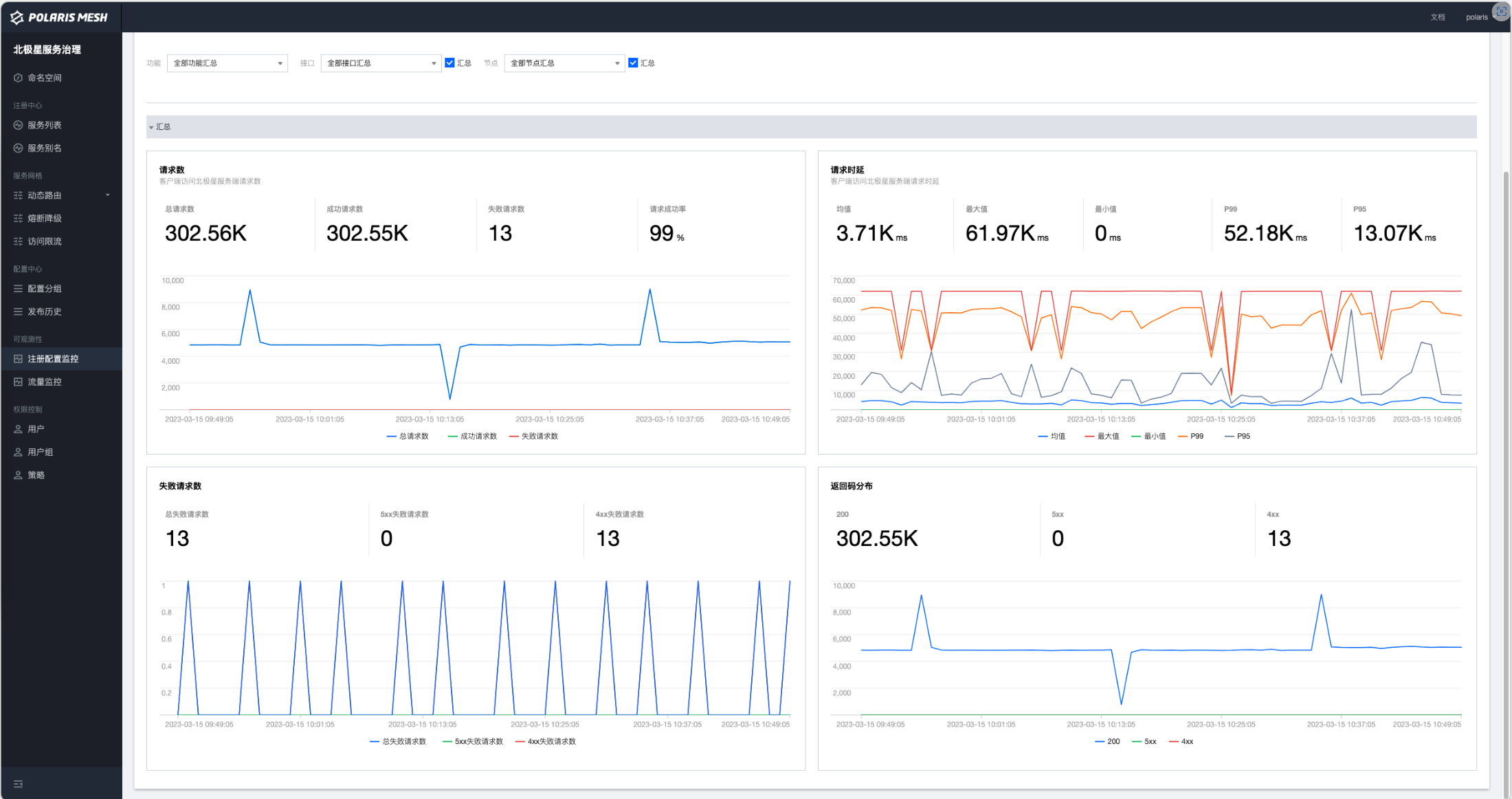Uncheck the 汇总 checkbox beside 接口 dropdown
Image resolution: width=1512 pixels, height=799 pixels.
tap(450, 63)
